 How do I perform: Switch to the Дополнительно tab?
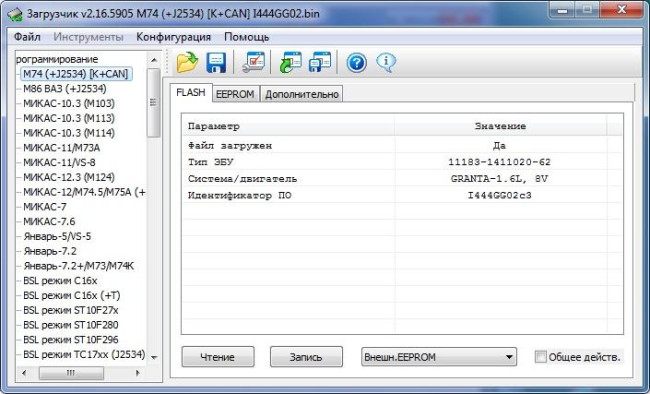pyautogui.click(x=302, y=94)
